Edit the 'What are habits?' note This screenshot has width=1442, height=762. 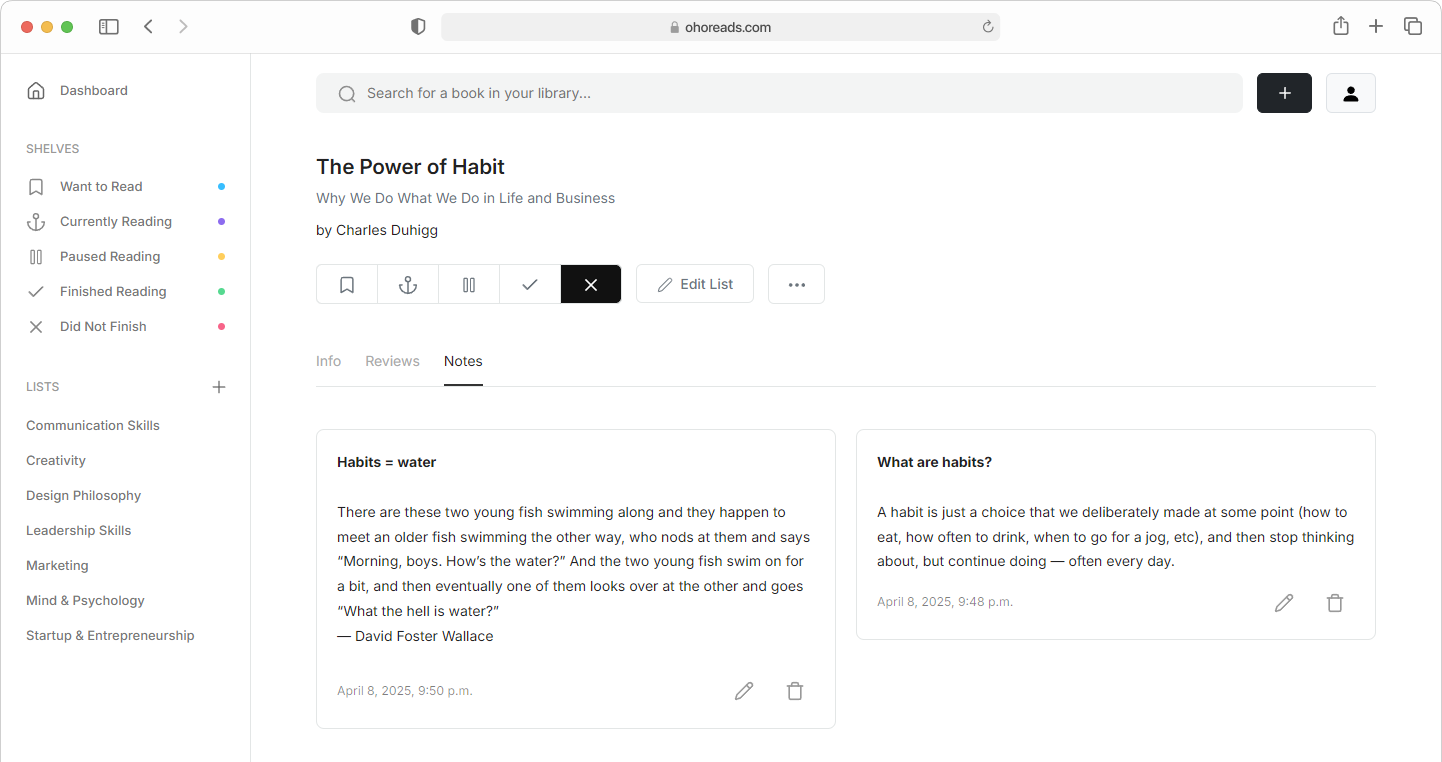tap(1284, 603)
